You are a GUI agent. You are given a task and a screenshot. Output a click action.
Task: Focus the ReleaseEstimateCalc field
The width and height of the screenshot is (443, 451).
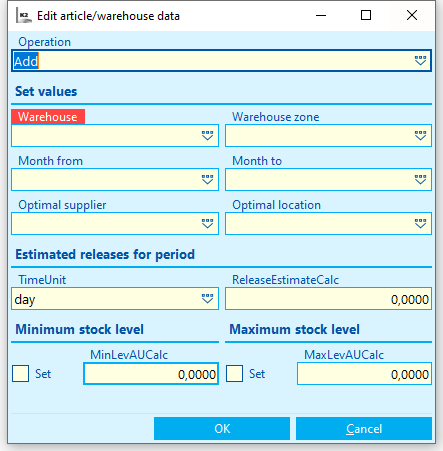coord(328,299)
